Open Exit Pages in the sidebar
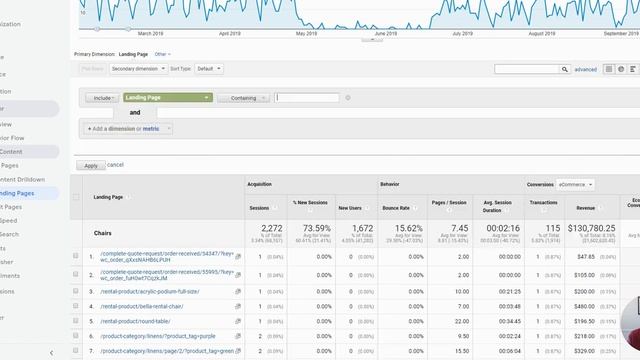 coord(11,207)
